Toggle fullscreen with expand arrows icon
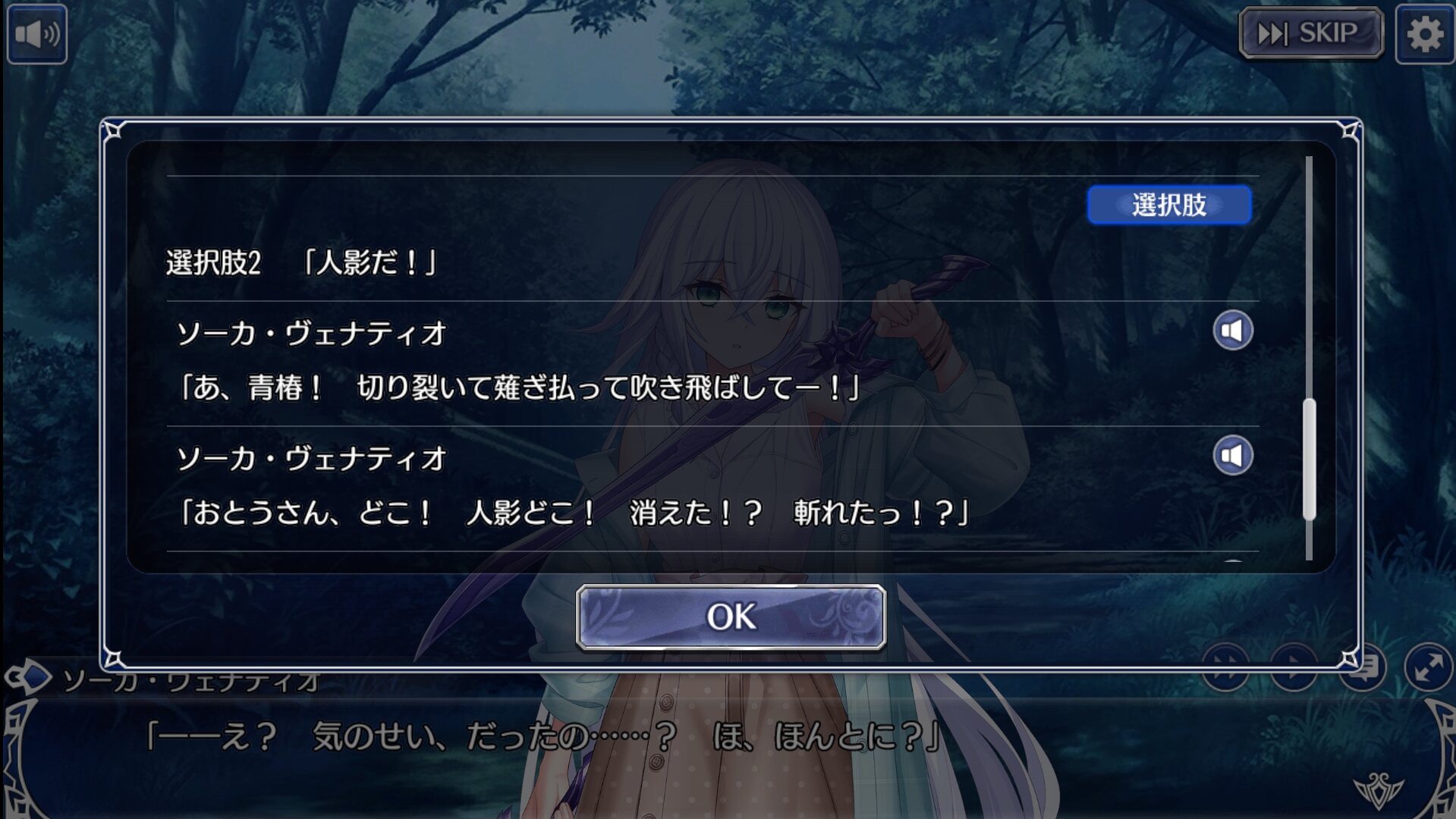1456x819 pixels. pyautogui.click(x=1428, y=669)
